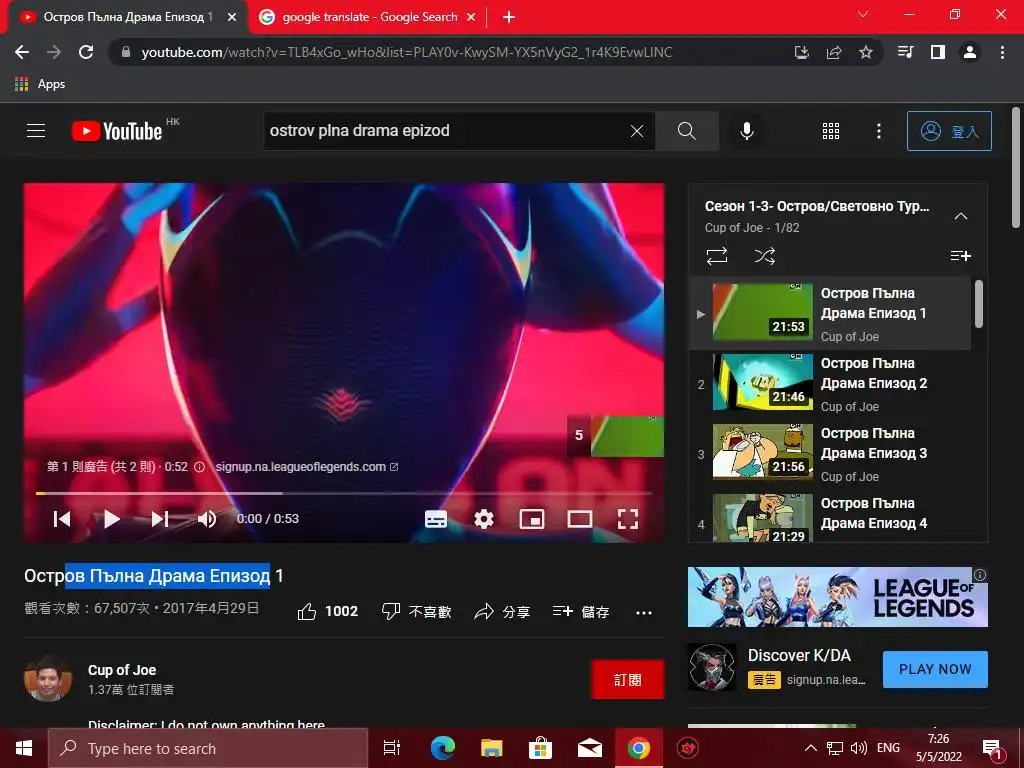Save video to playlist 儲存
This screenshot has height=768, width=1024.
click(581, 612)
